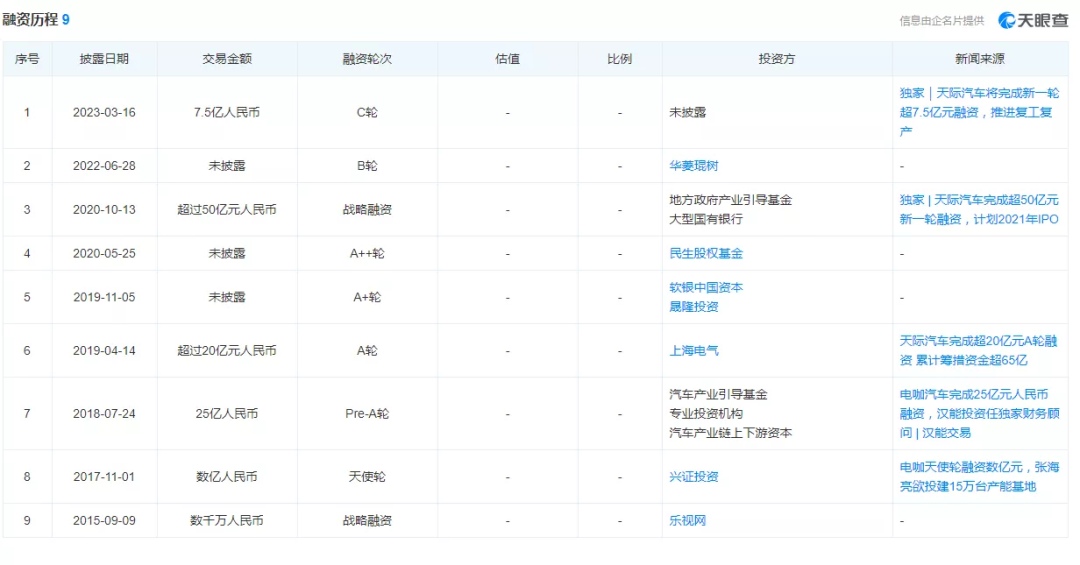Open news about 7.5亿元 new round financing
The height and width of the screenshot is (565, 1080).
tap(979, 112)
